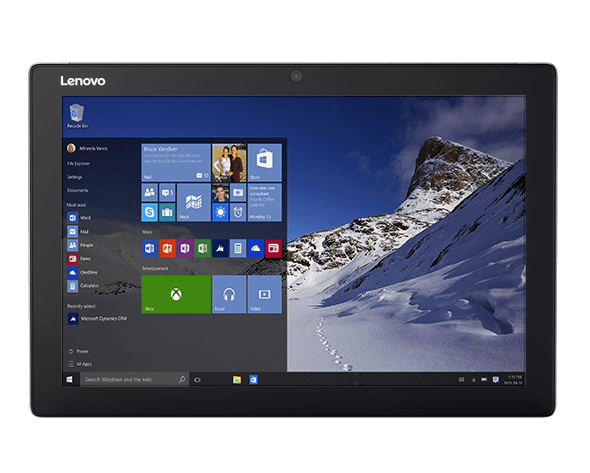
Task: Open the OneDrive tile in Work group
Action: pos(255,248)
